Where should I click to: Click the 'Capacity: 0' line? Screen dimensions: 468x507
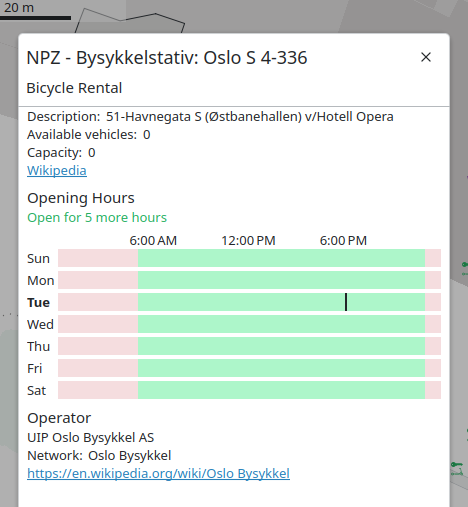coord(61,153)
